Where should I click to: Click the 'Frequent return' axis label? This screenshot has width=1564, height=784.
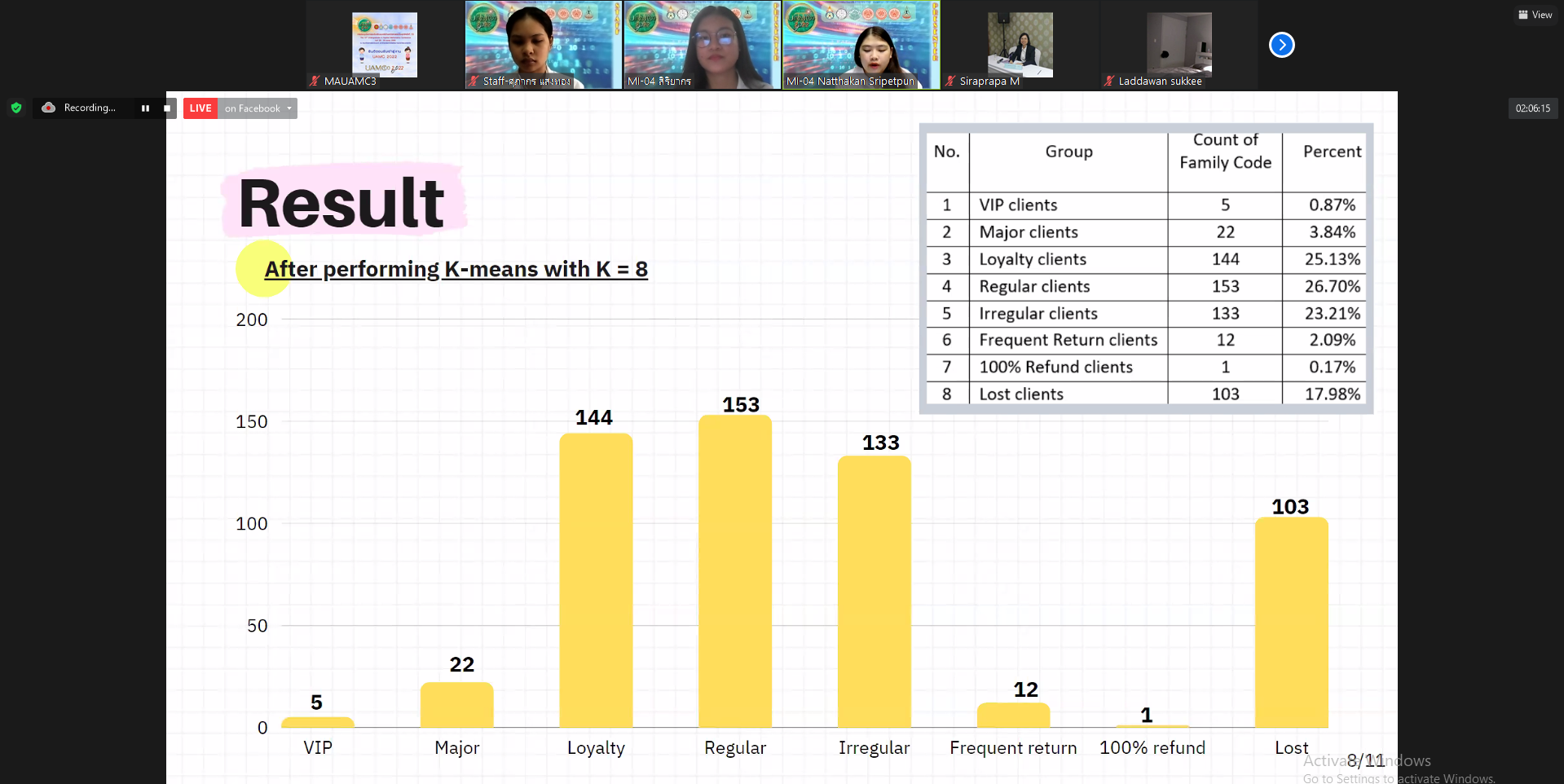1013,748
